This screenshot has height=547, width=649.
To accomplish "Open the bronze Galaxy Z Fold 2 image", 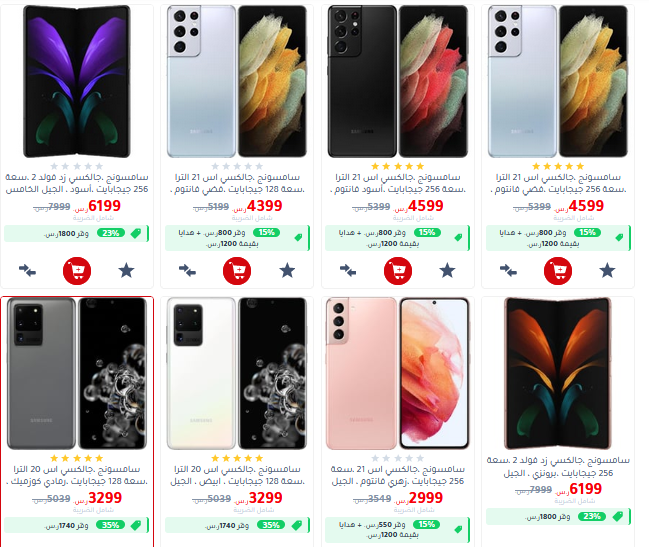I will (x=558, y=374).
